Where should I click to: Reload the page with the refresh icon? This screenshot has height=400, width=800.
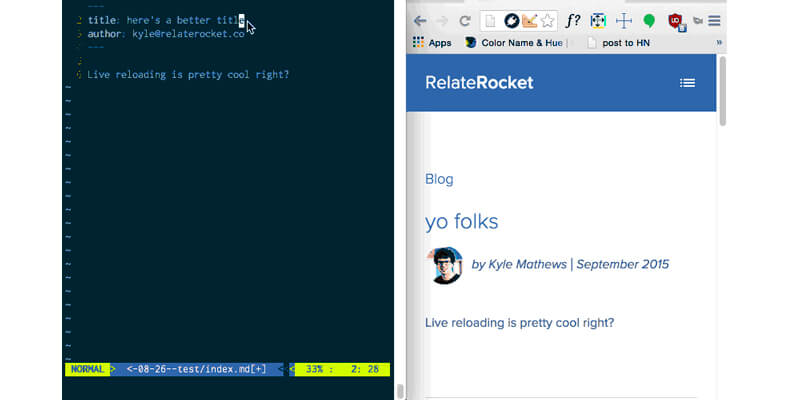465,21
